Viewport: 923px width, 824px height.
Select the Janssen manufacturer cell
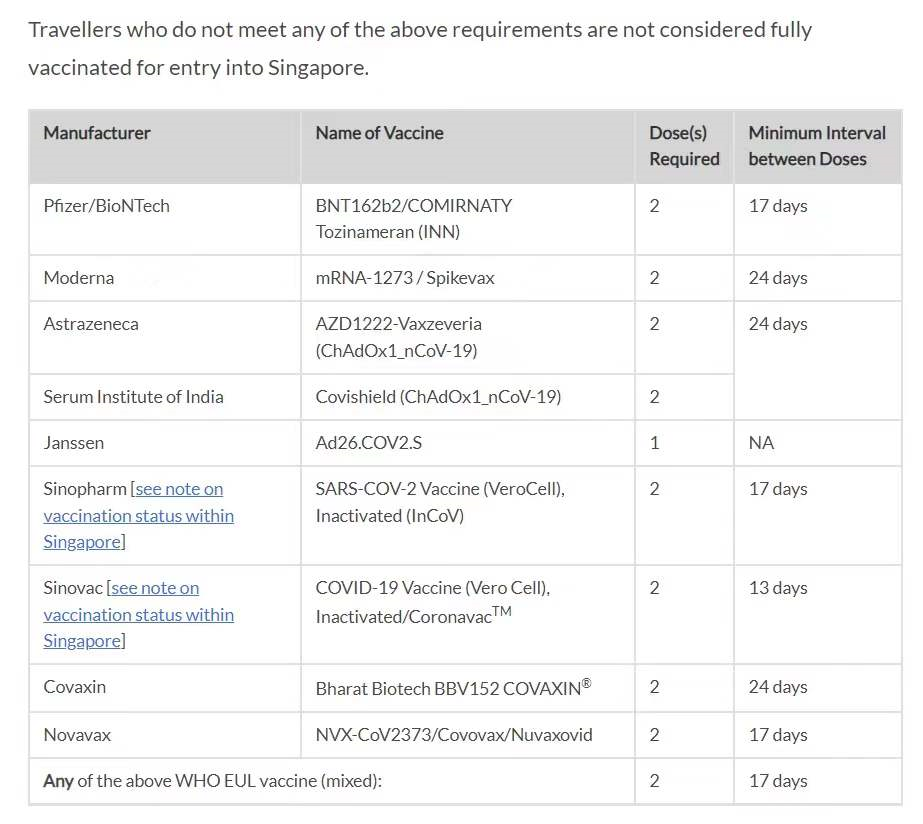[74, 443]
